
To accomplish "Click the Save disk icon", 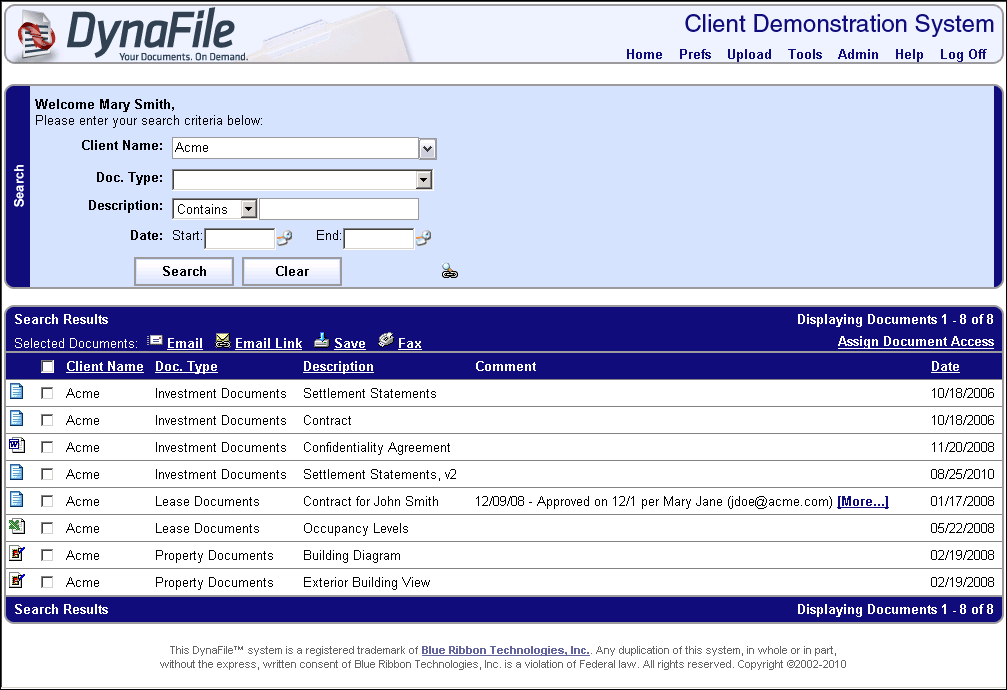I will click(x=322, y=341).
